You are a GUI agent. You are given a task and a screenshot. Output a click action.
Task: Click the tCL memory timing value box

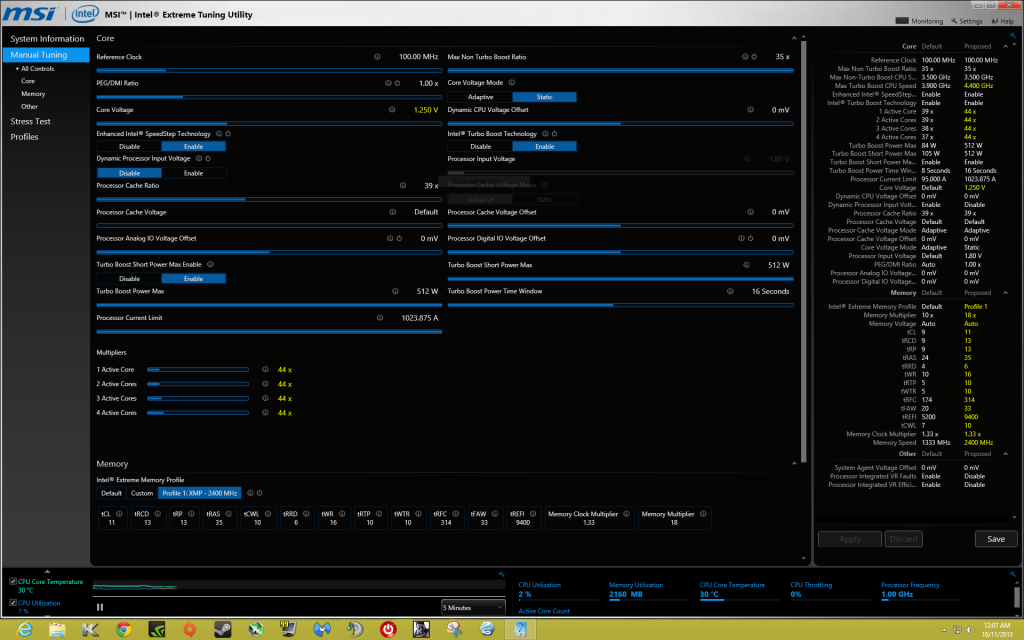pos(112,518)
